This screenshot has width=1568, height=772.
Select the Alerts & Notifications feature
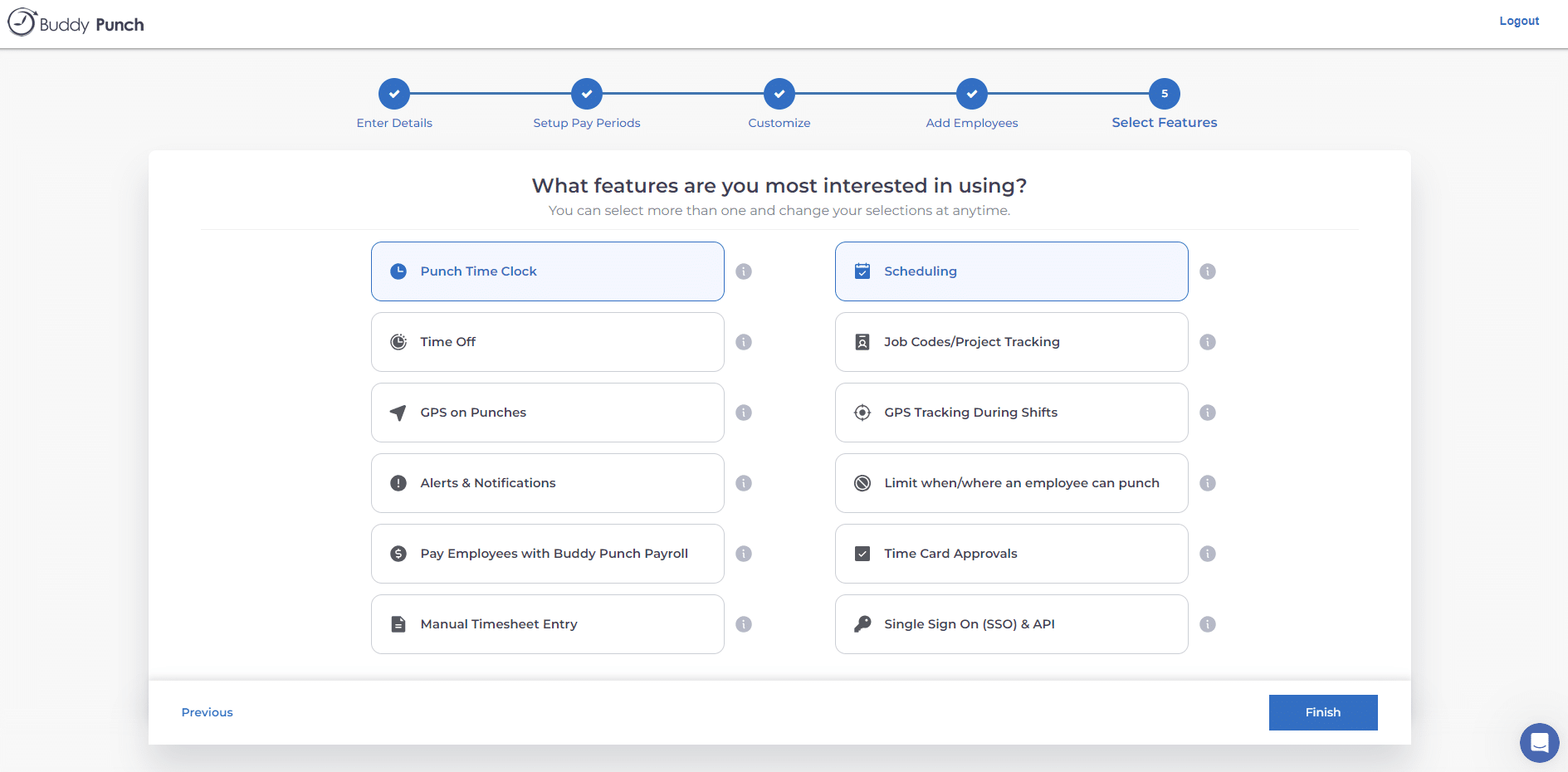548,483
